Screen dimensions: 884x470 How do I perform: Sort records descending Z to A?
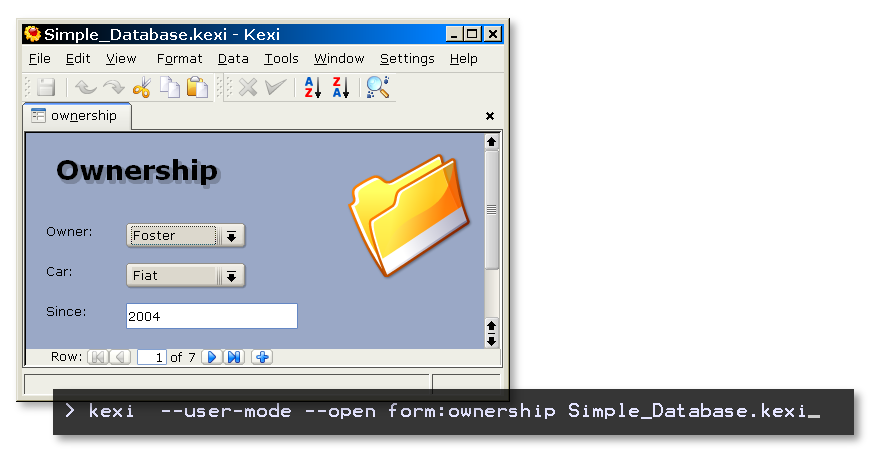point(341,88)
